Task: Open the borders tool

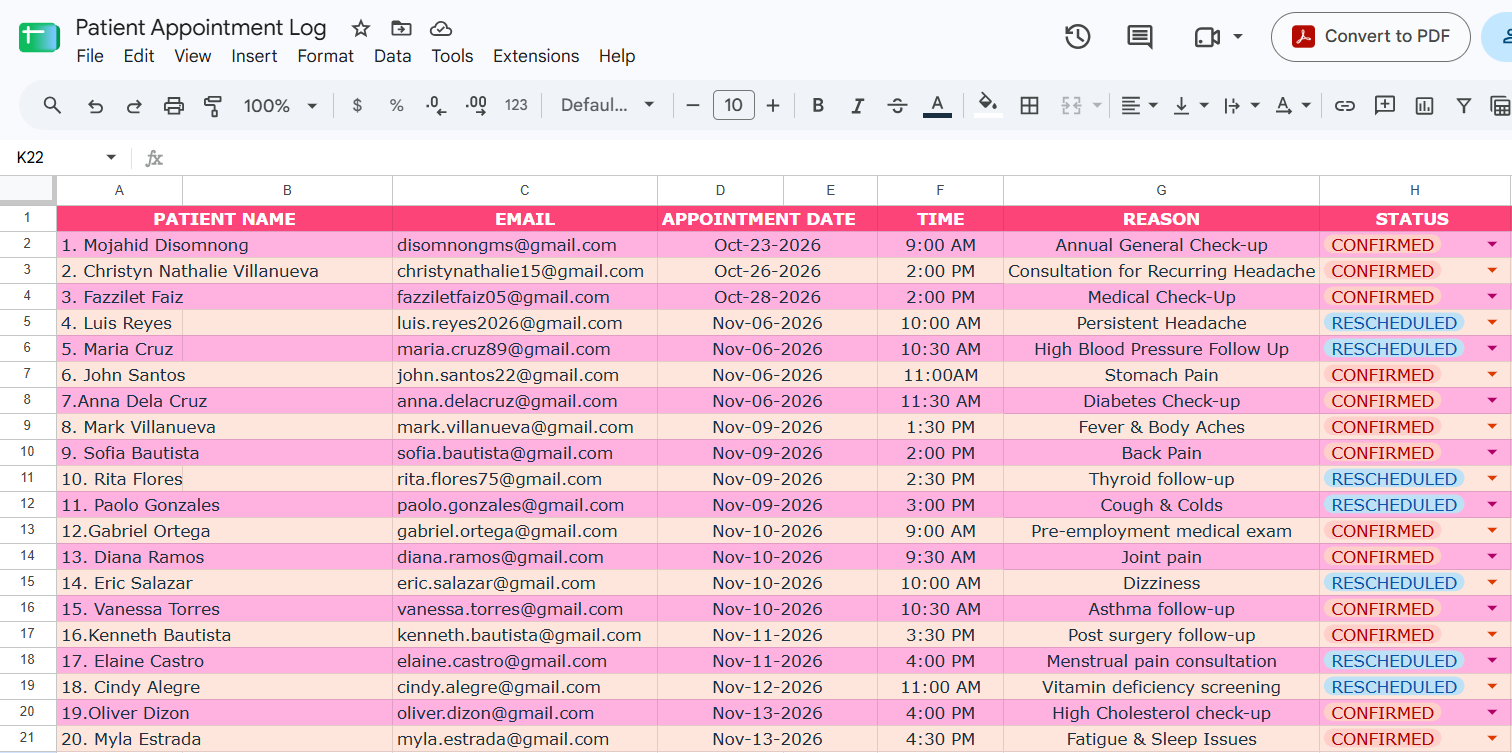Action: [x=1029, y=105]
